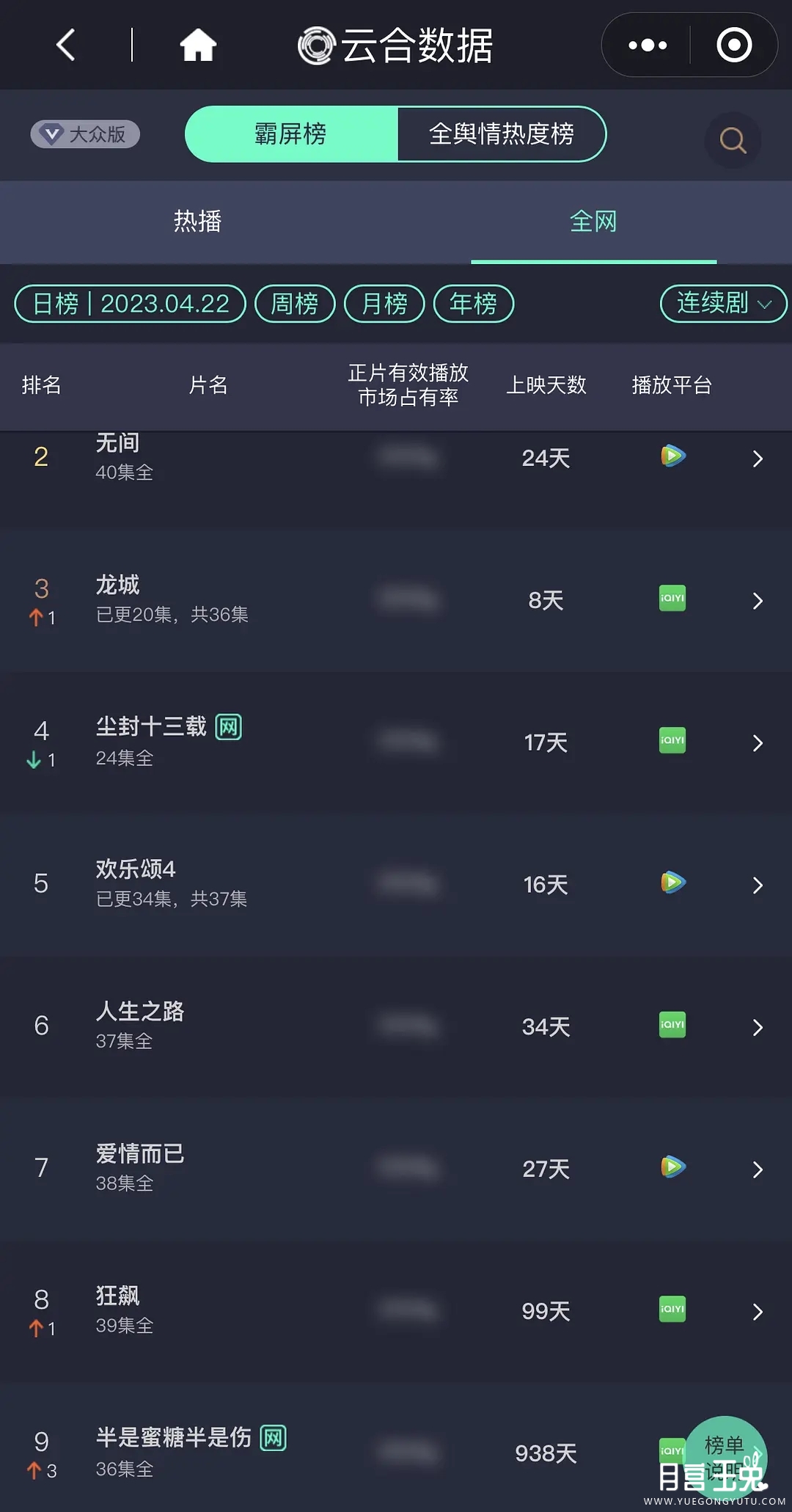This screenshot has width=792, height=1512.
Task: Open the 连续剧 category dropdown
Action: point(723,303)
